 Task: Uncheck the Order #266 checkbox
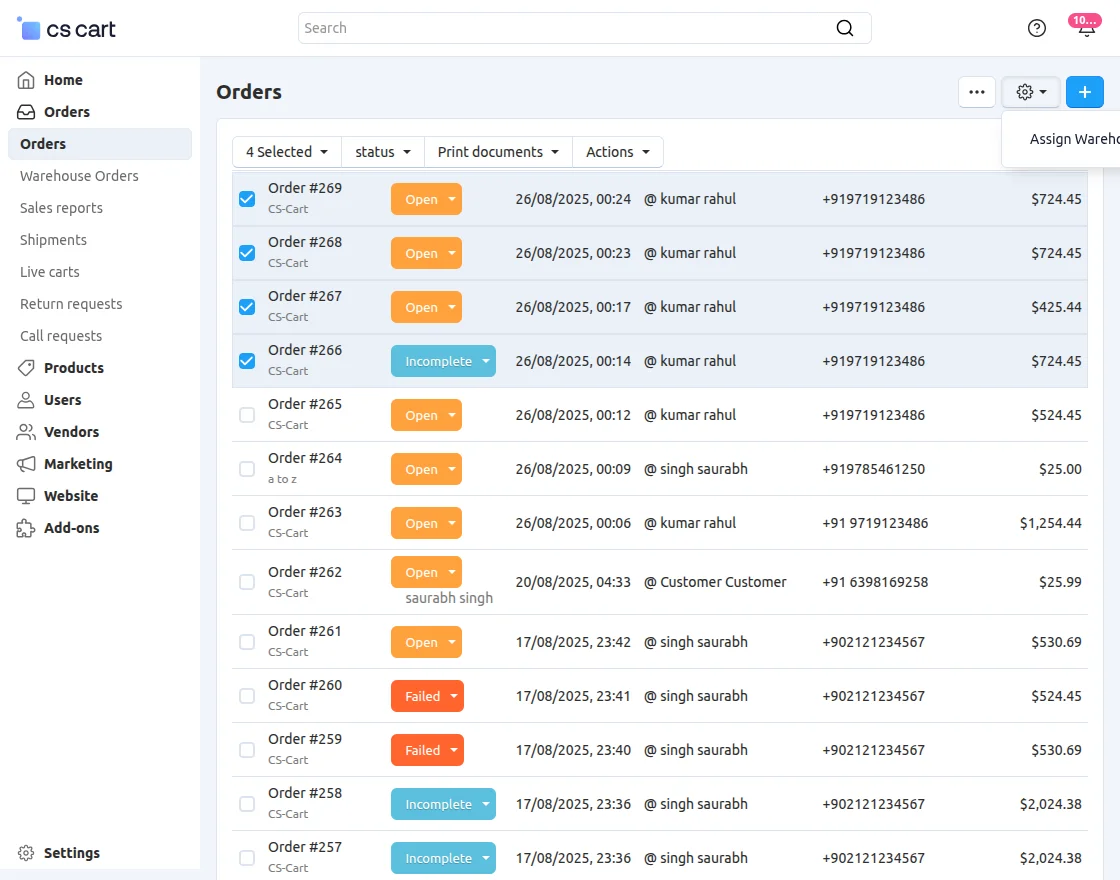(247, 361)
